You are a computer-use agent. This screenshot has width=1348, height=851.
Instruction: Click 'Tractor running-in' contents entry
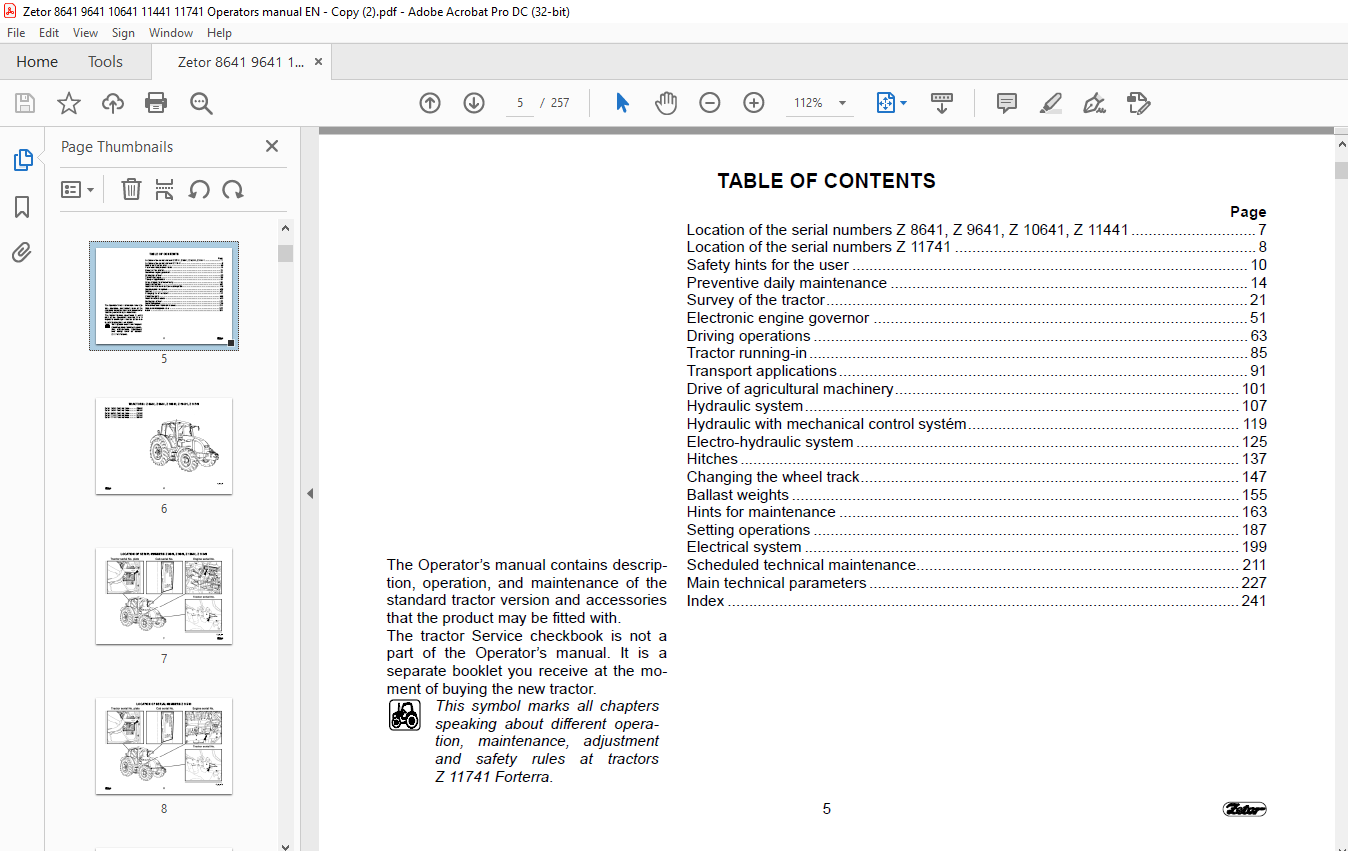coord(976,353)
